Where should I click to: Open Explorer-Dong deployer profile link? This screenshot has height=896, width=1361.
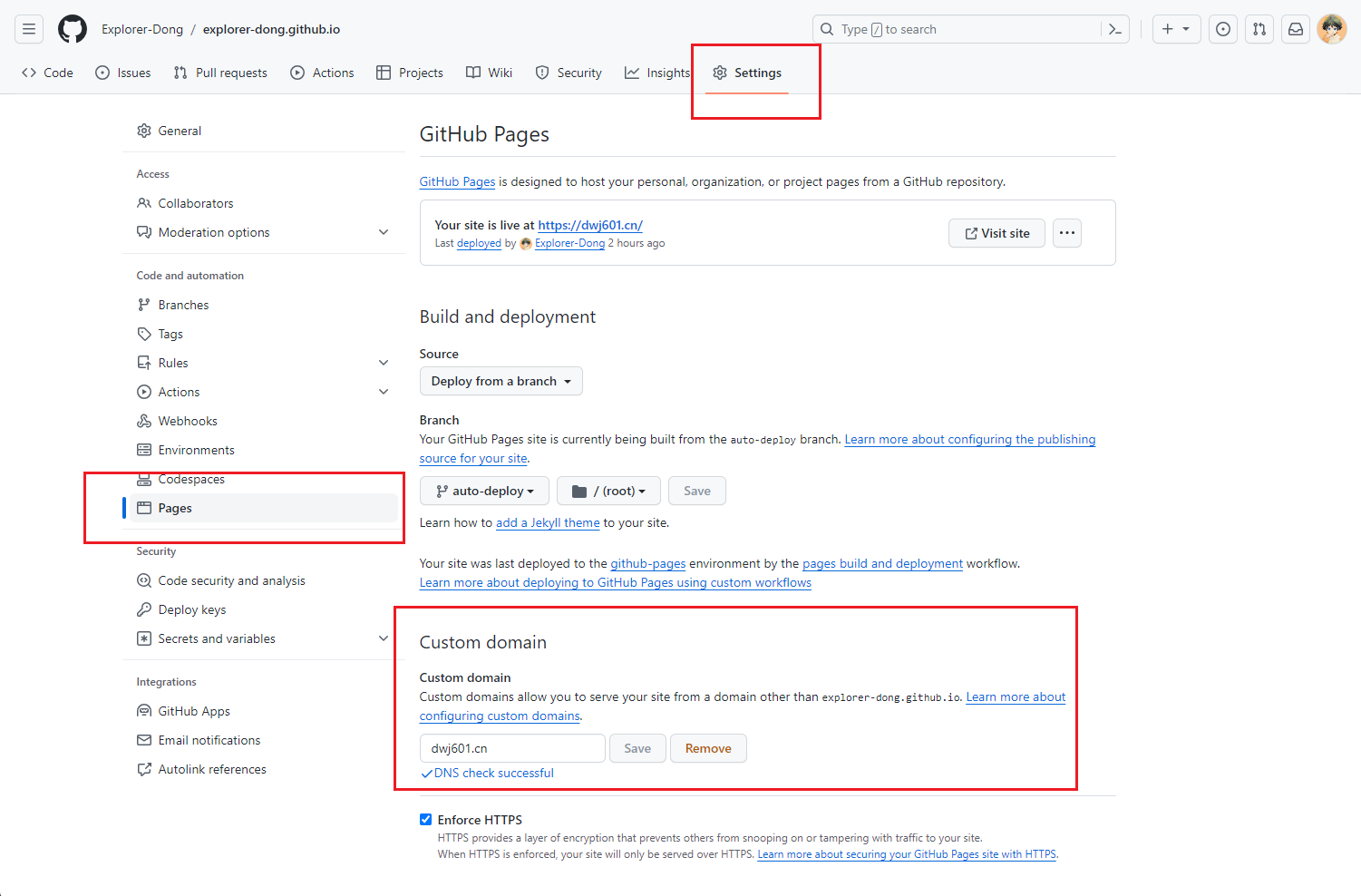[569, 243]
